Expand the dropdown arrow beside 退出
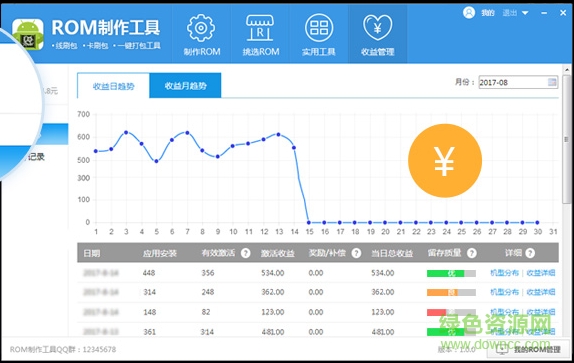Image resolution: width=574 pixels, height=363 pixels. pos(525,13)
